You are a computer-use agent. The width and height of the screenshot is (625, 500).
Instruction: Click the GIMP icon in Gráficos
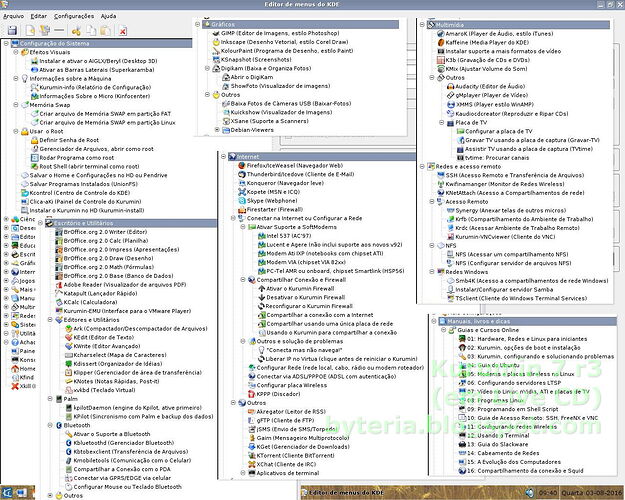click(x=216, y=33)
